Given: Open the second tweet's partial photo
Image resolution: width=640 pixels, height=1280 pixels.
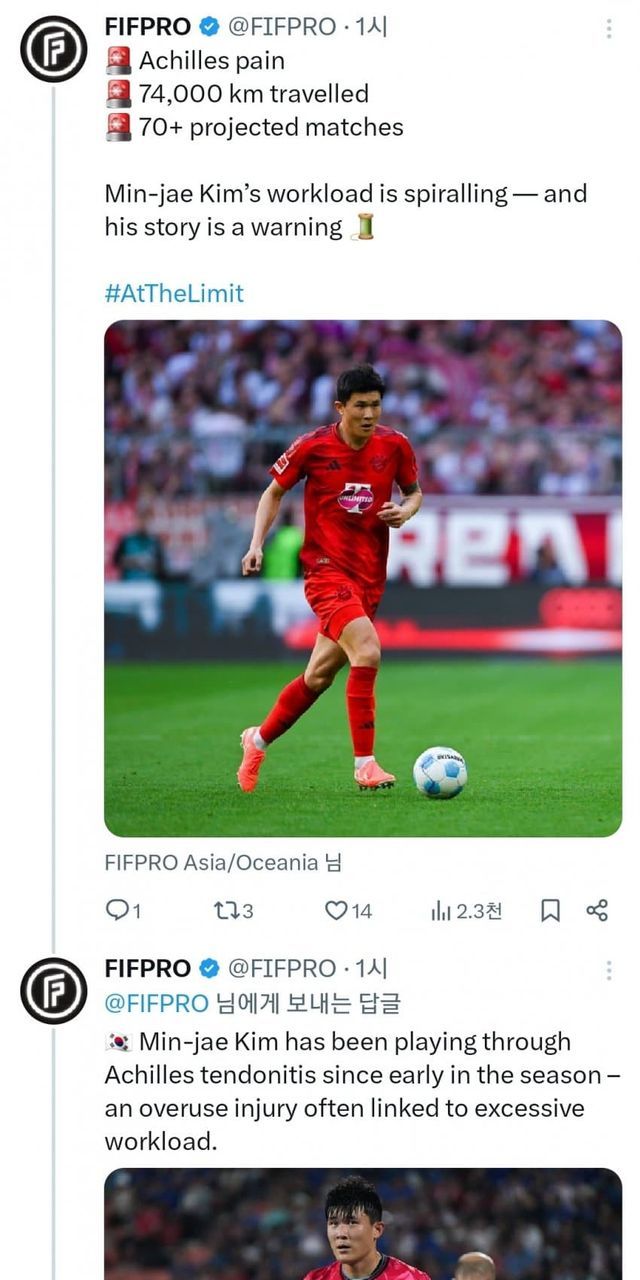Looking at the screenshot, I should pos(362,1224).
